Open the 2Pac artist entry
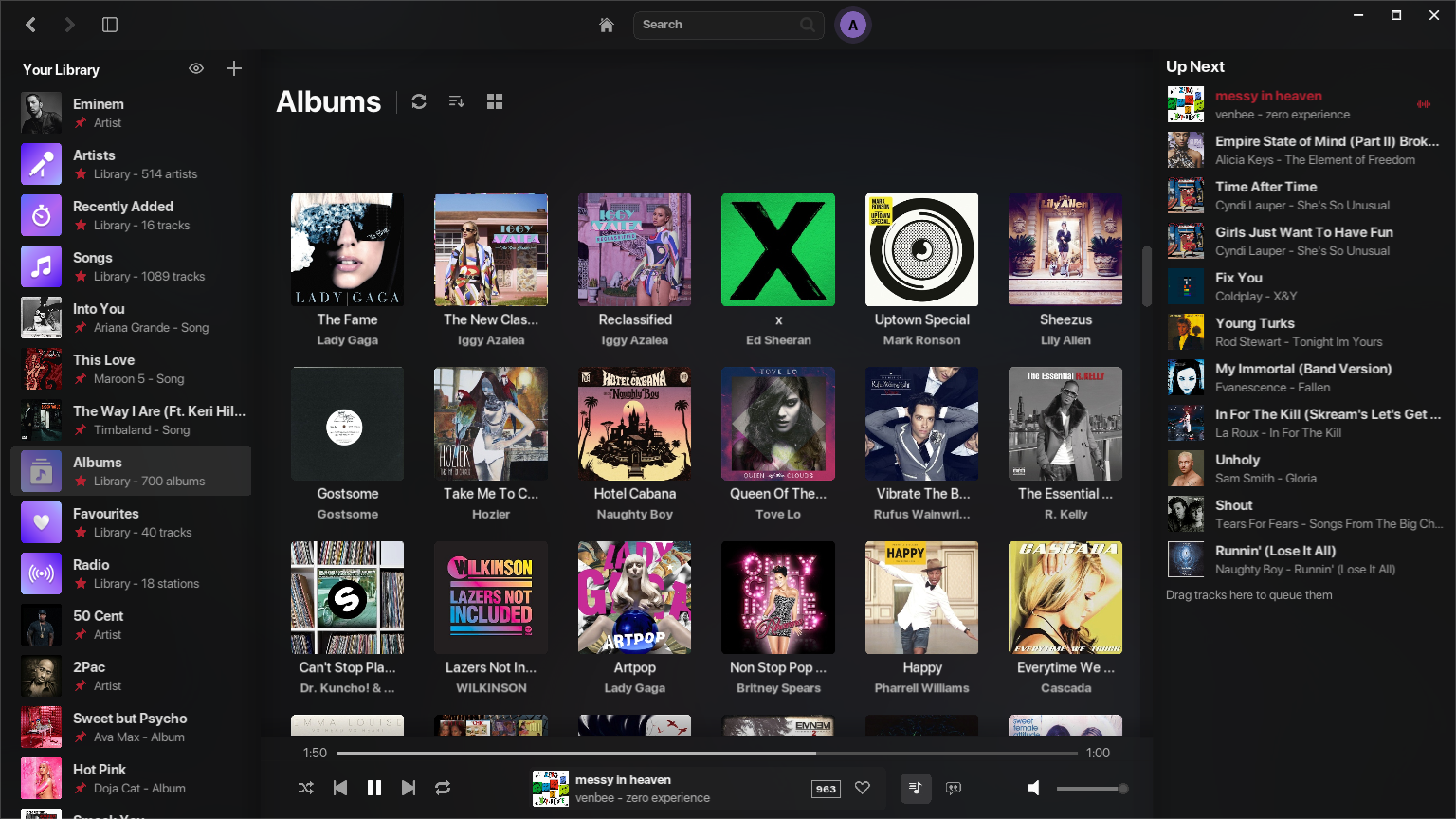Screen dimensions: 1456x819 pyautogui.click(x=131, y=676)
